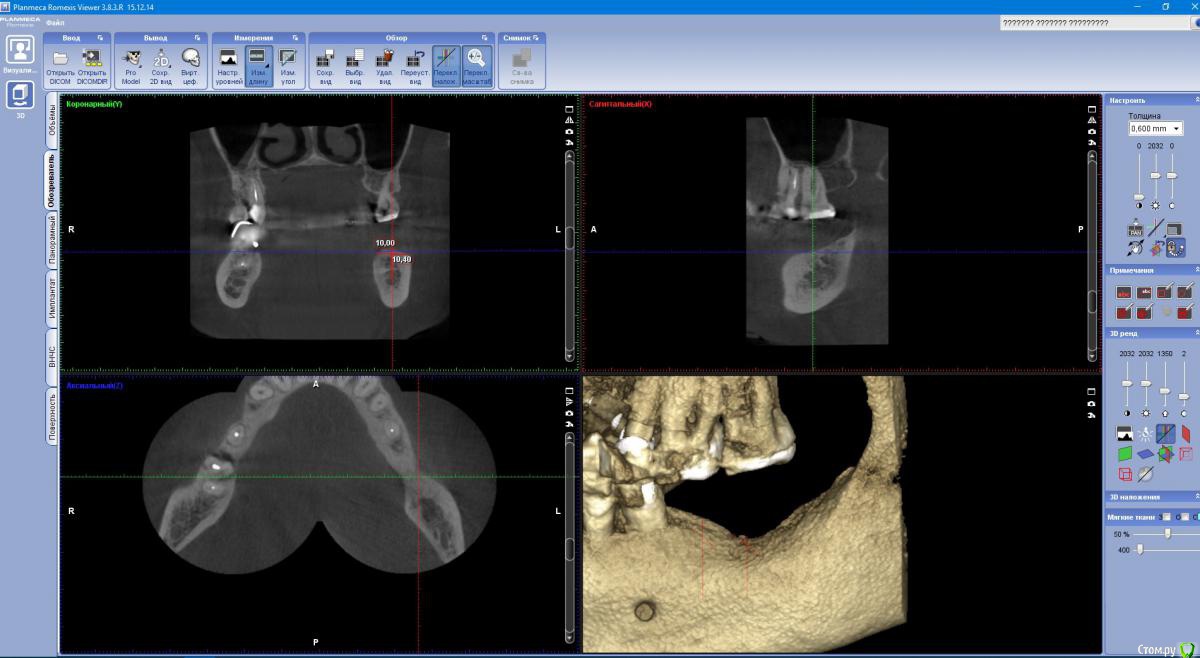This screenshot has height=658, width=1200.
Task: Click the Переуст. вид reset view icon
Action: tap(414, 61)
